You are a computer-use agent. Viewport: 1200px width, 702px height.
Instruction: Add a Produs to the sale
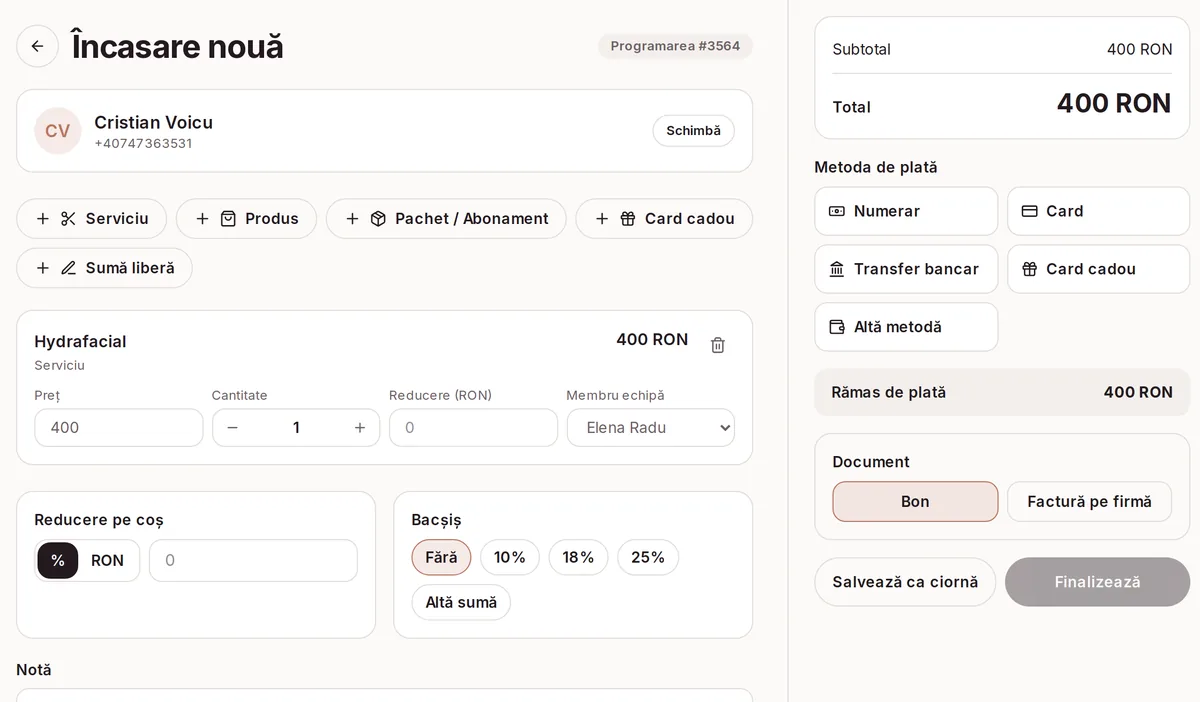point(246,219)
